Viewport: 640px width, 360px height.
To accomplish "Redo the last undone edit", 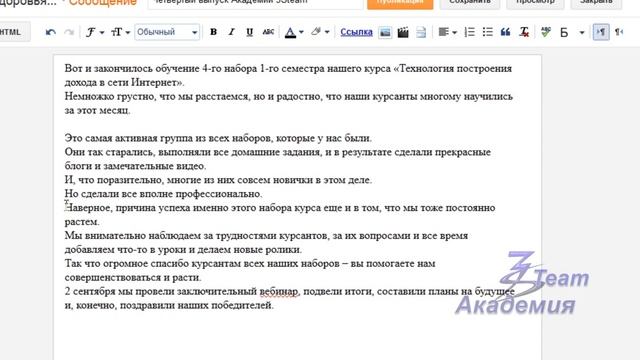I will coord(69,32).
